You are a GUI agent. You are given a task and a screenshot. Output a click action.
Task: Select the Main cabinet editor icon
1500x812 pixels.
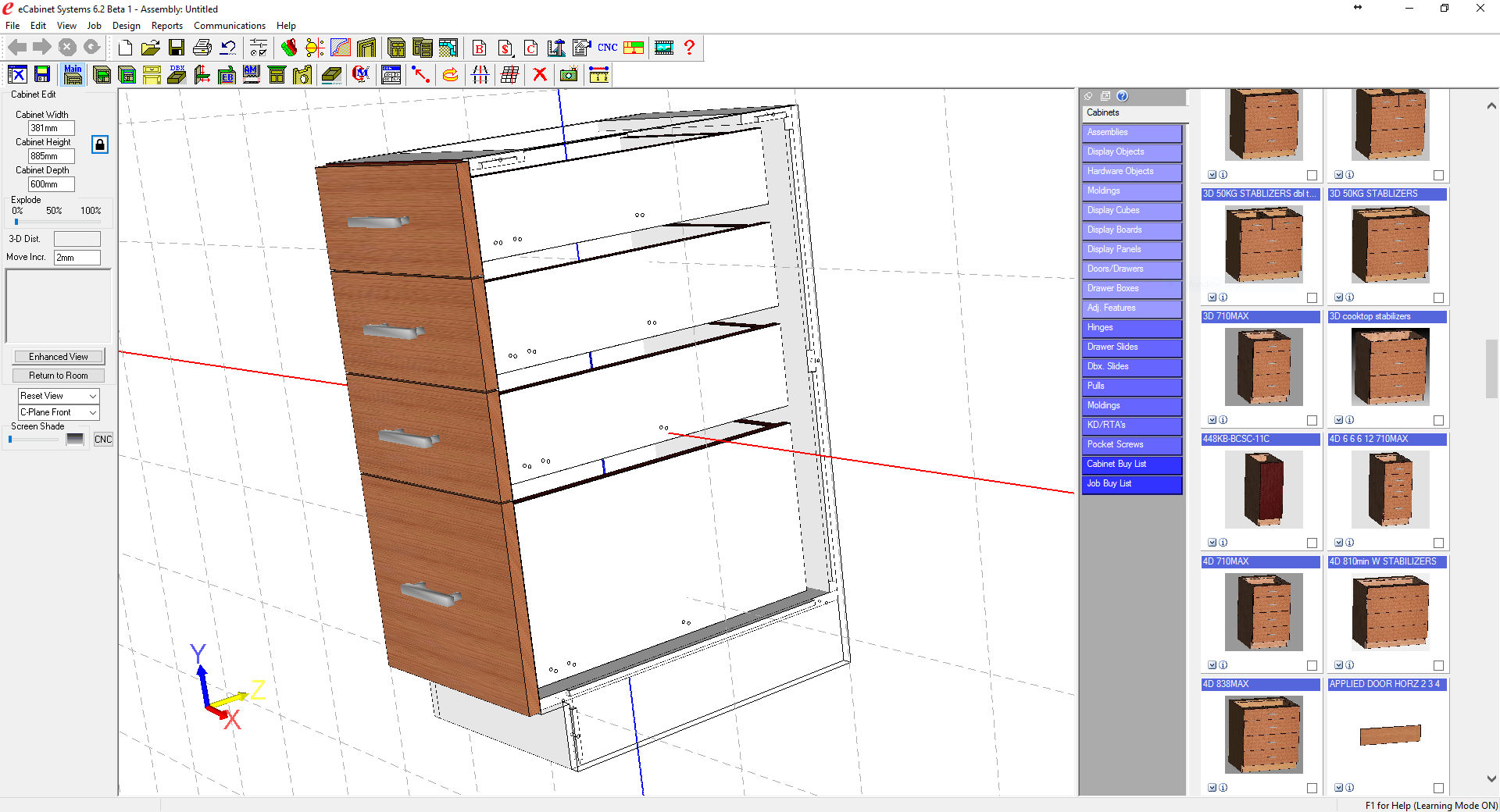coord(73,75)
